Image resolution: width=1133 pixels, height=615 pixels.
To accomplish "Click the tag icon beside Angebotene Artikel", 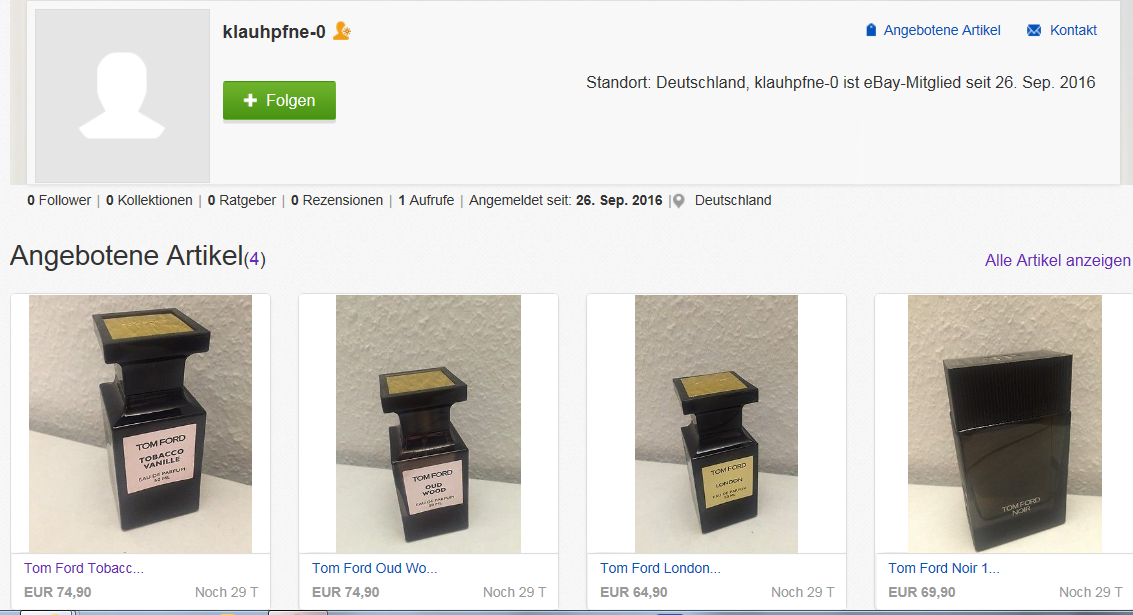I will (x=871, y=30).
